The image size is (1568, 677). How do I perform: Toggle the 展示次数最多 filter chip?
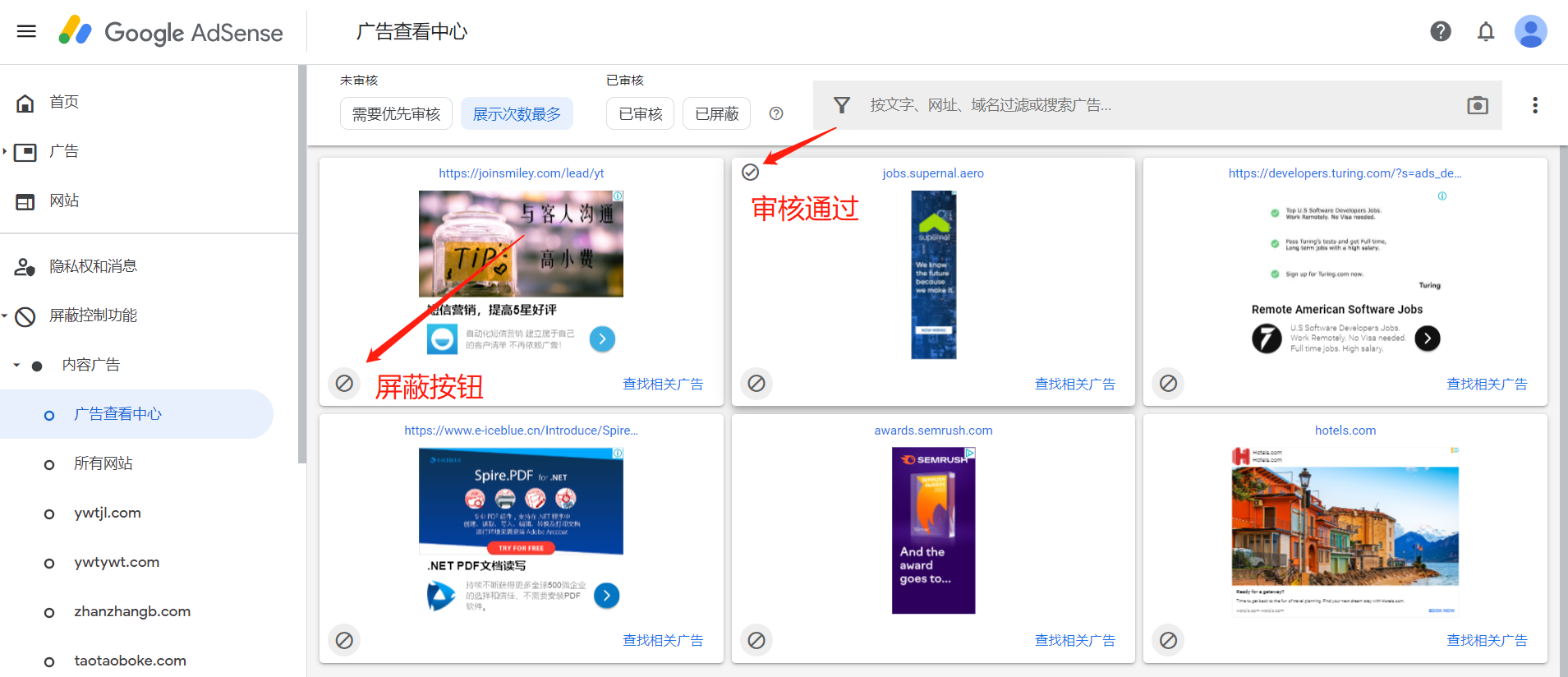click(x=517, y=113)
